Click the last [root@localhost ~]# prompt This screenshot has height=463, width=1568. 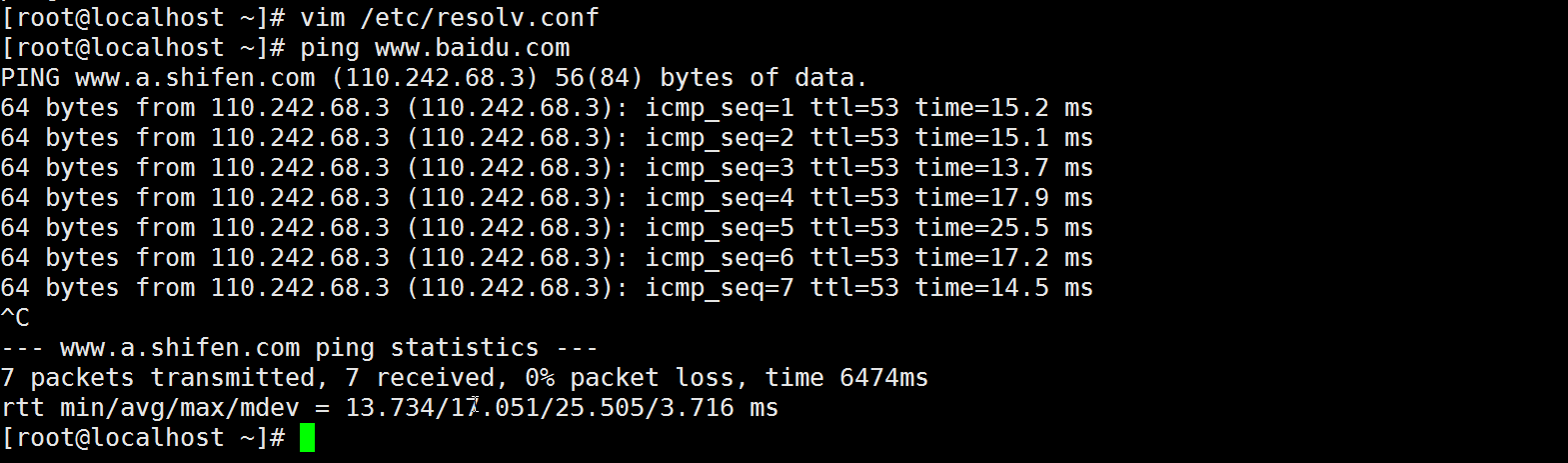click(x=143, y=438)
